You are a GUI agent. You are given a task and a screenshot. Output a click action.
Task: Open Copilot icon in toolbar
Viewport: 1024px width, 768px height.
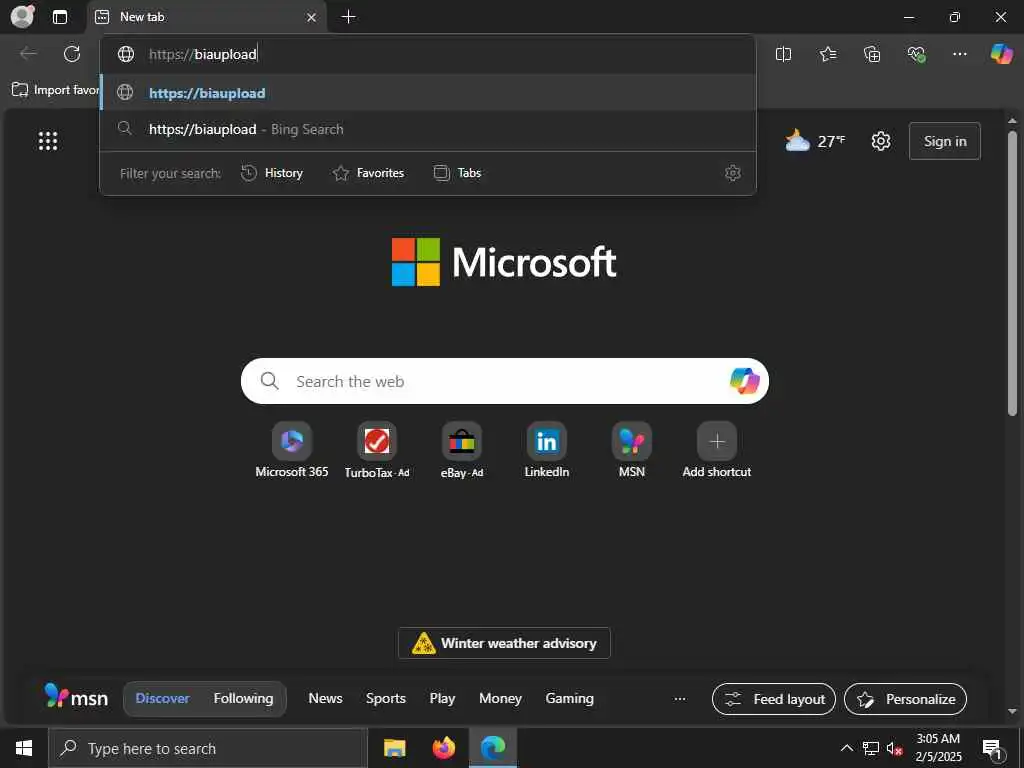(1002, 54)
